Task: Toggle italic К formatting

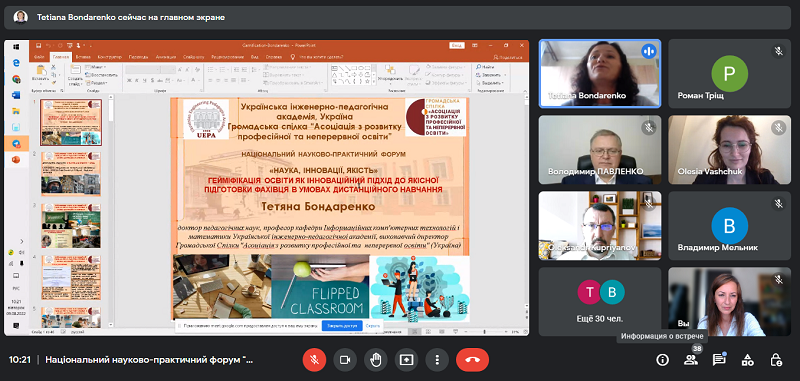Action: point(137,81)
